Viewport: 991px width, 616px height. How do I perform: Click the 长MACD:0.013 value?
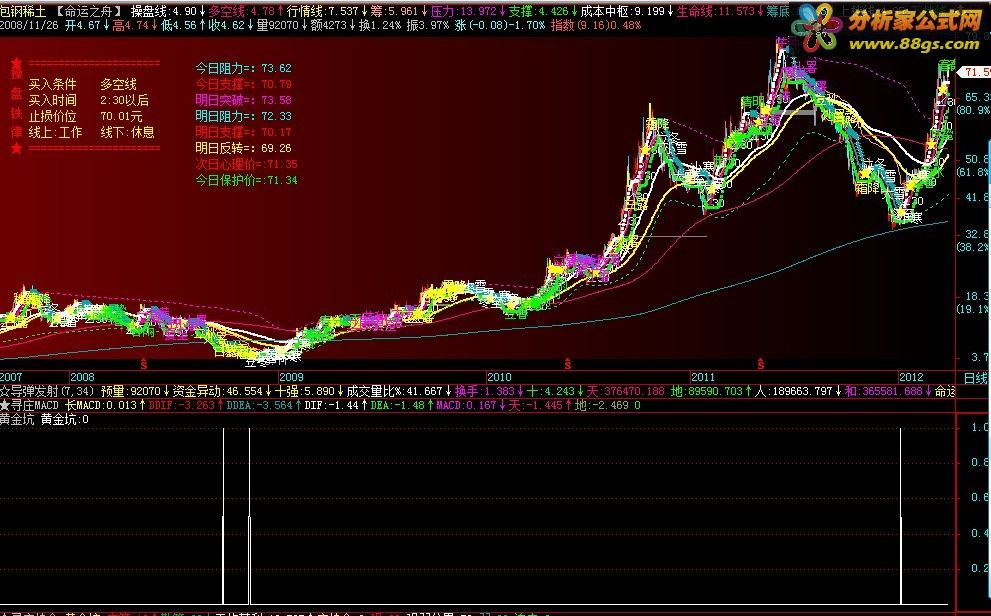tap(106, 406)
